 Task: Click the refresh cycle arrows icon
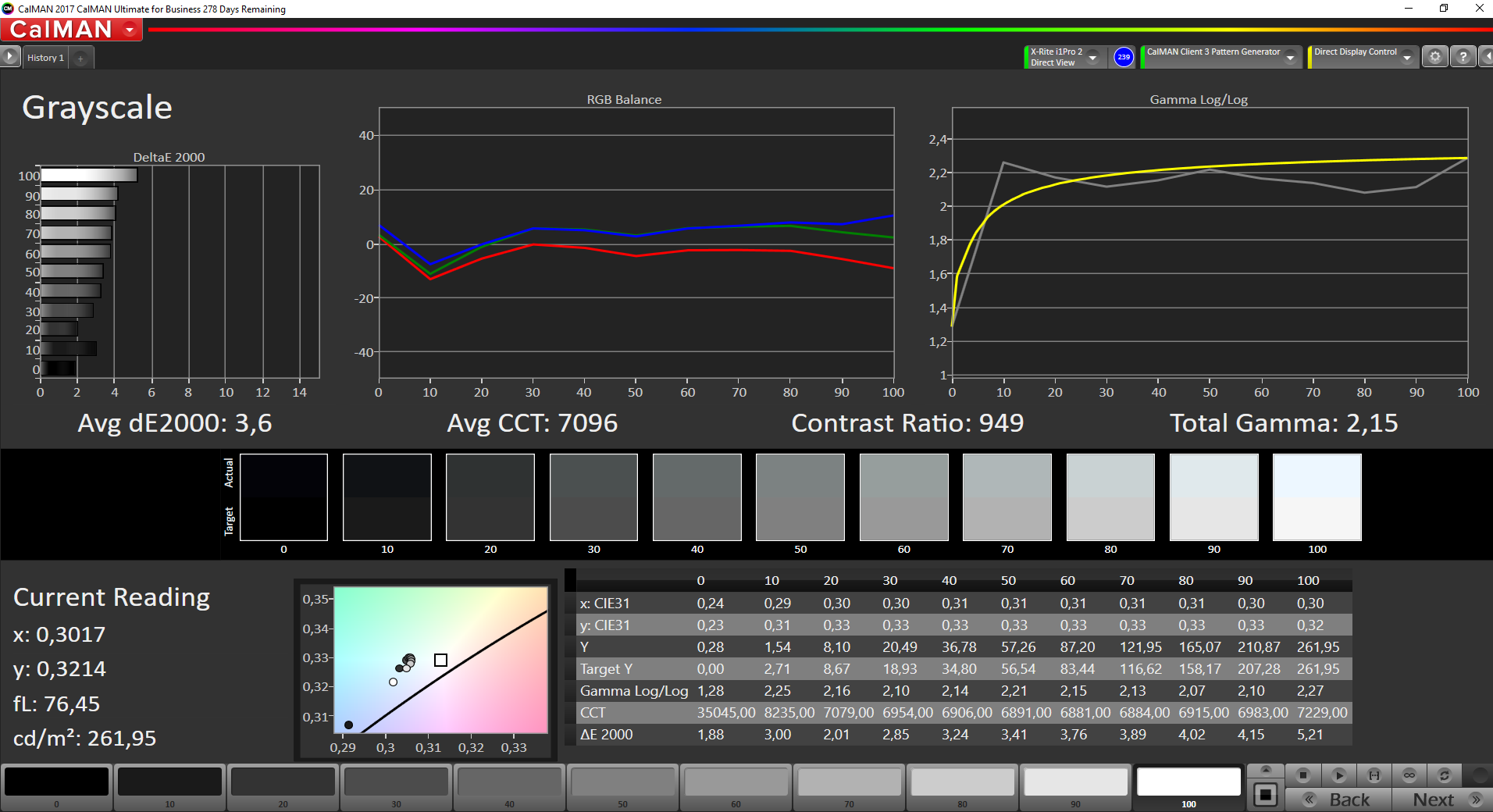click(1445, 775)
